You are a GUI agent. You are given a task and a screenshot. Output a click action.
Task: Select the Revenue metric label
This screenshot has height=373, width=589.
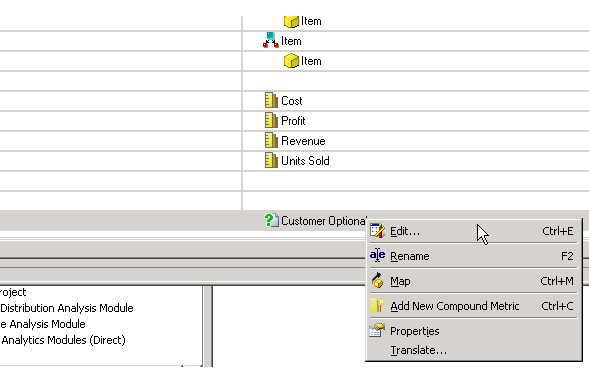tap(303, 141)
